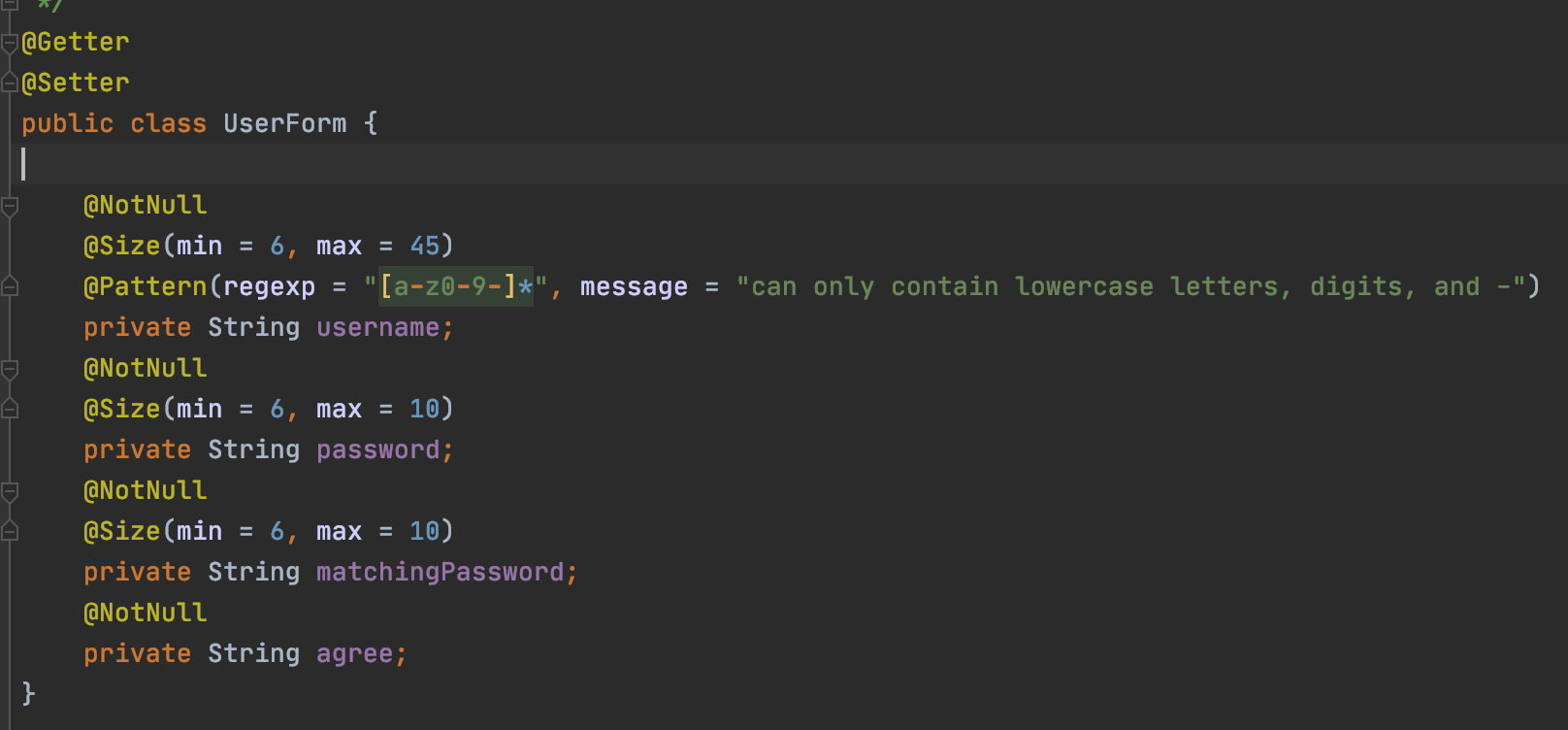Click the agree field name

(354, 654)
